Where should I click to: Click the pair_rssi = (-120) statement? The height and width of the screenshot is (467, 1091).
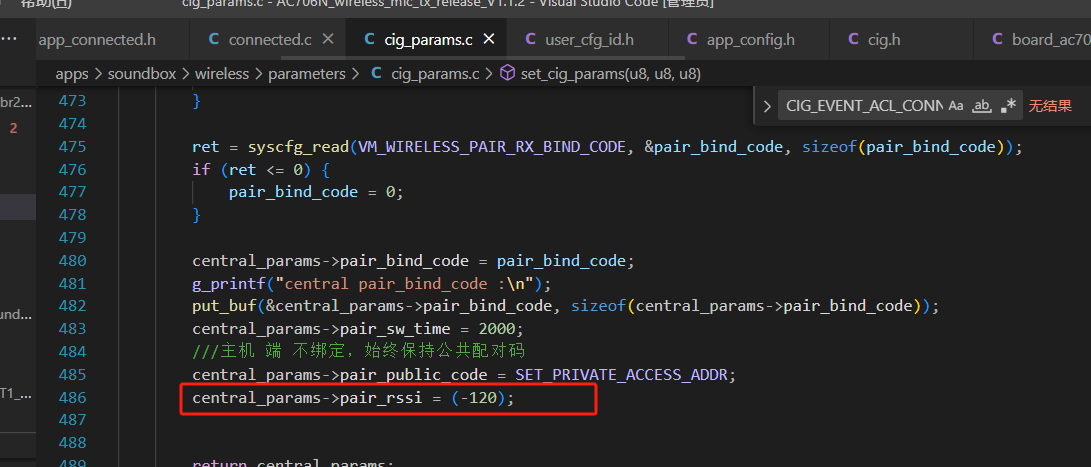point(353,398)
